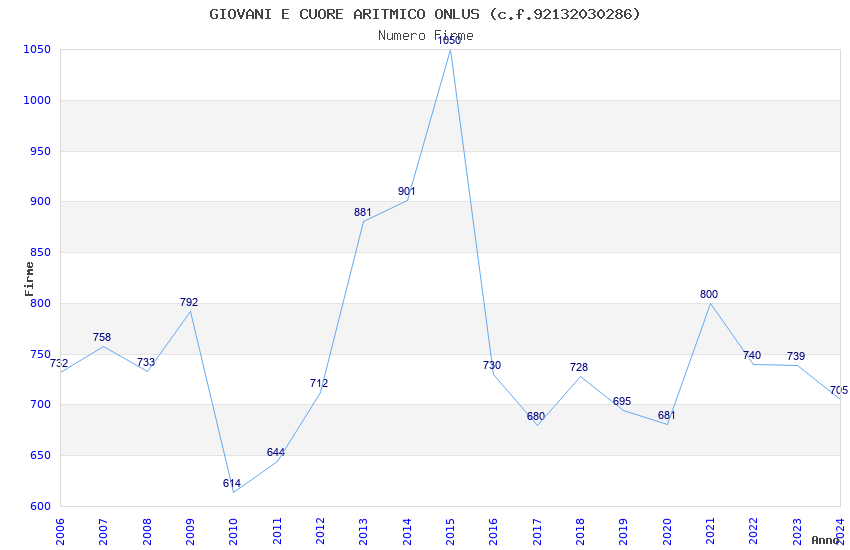Click y-axis tick value 850
The image size is (850, 550).
[40, 253]
